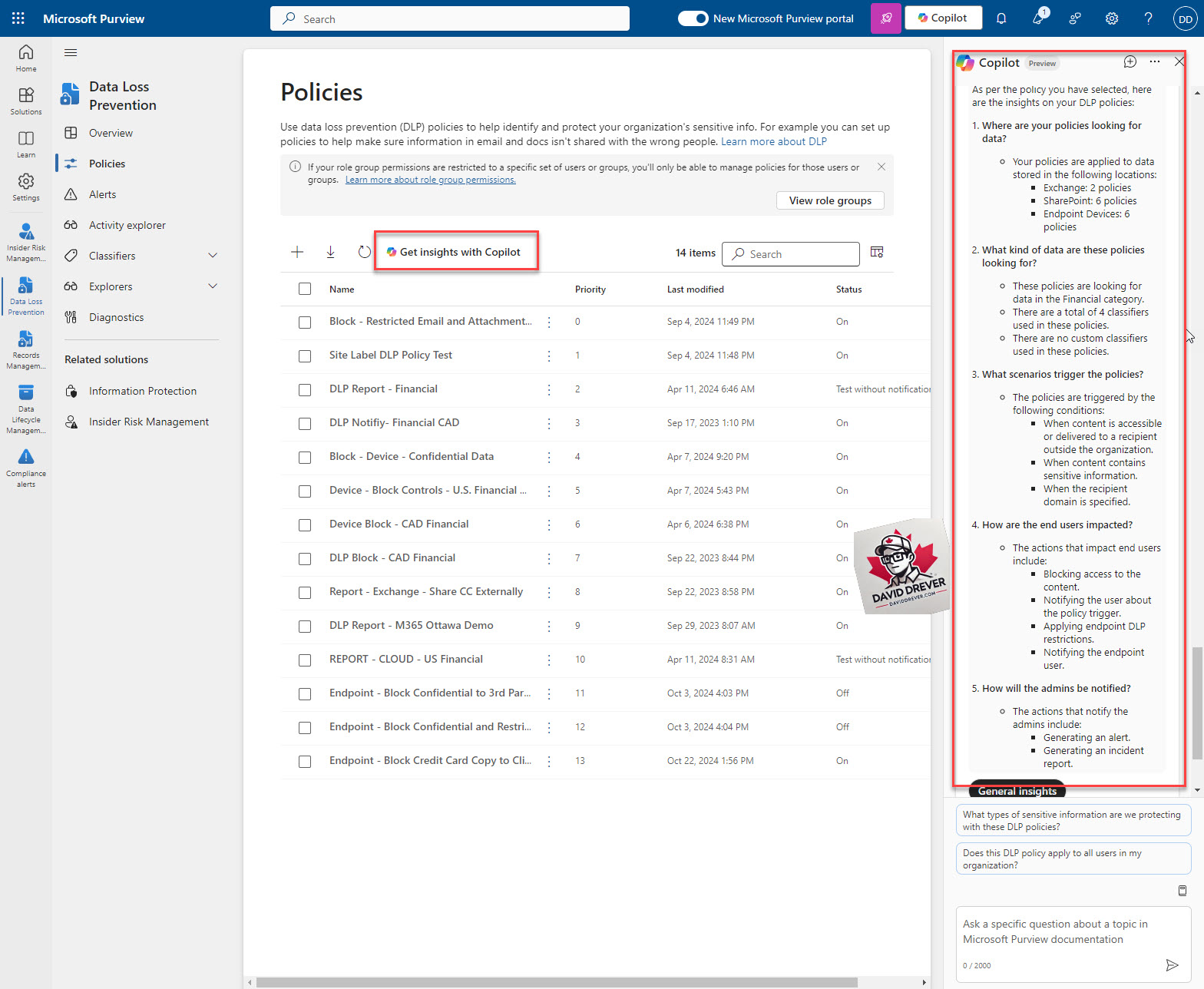This screenshot has height=989, width=1204.
Task: Click the View role groups button
Action: (x=830, y=200)
